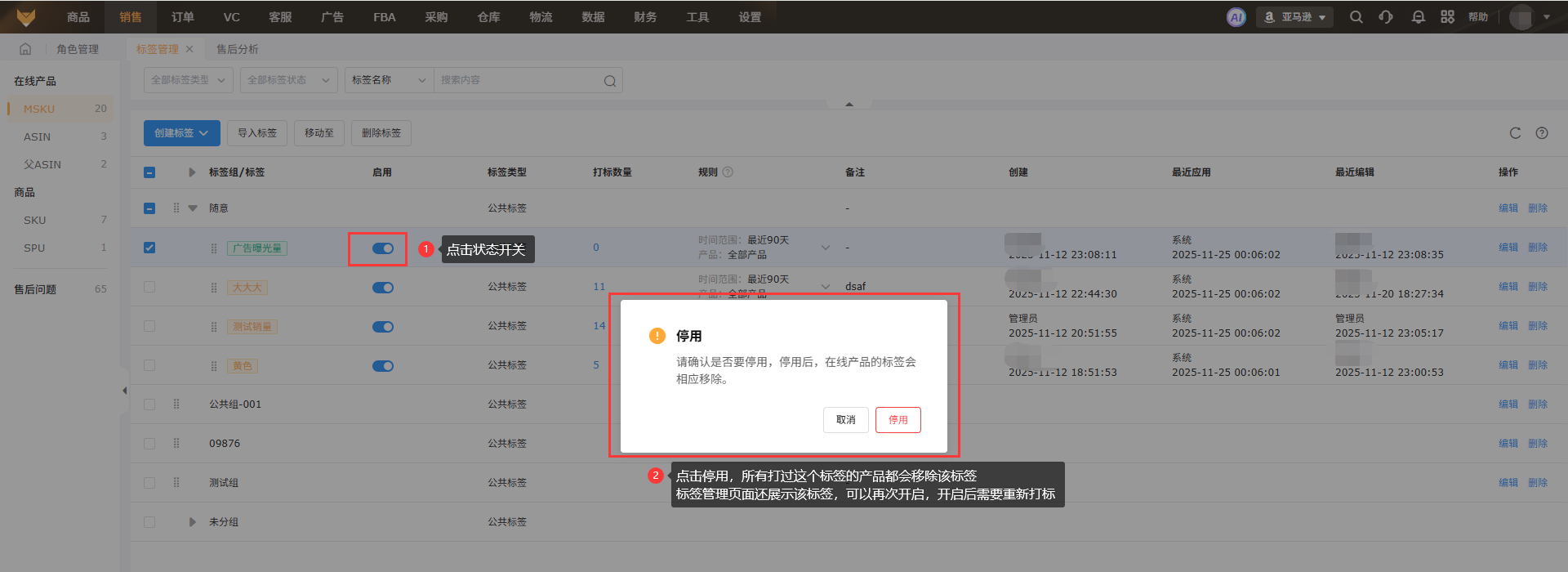Click the 搜索内容 input field
This screenshot has height=572, width=1568.
tap(518, 80)
